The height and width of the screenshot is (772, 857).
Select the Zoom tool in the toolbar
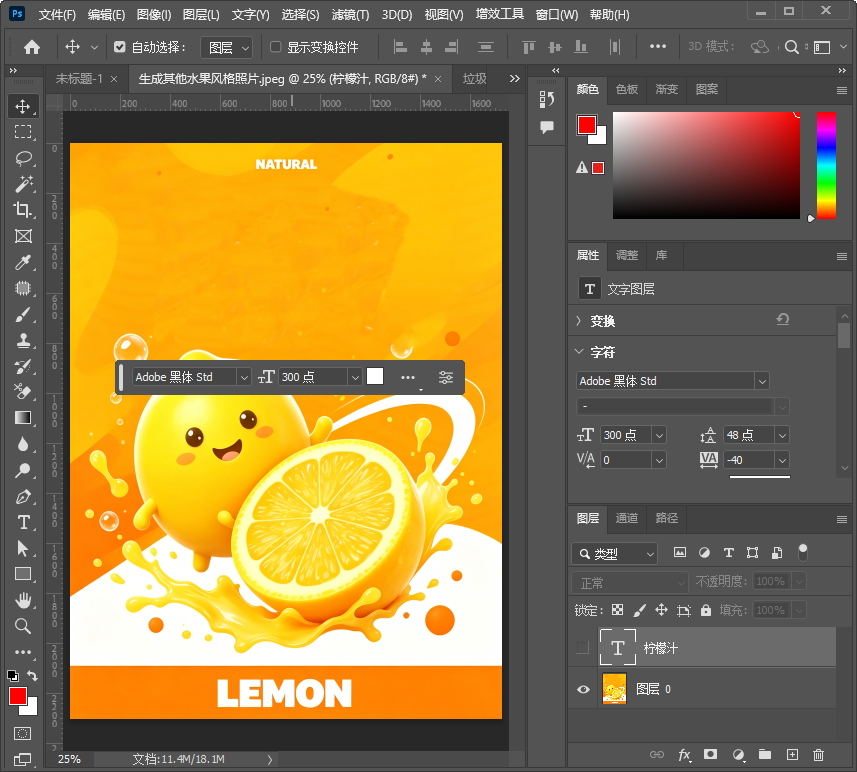(x=22, y=626)
